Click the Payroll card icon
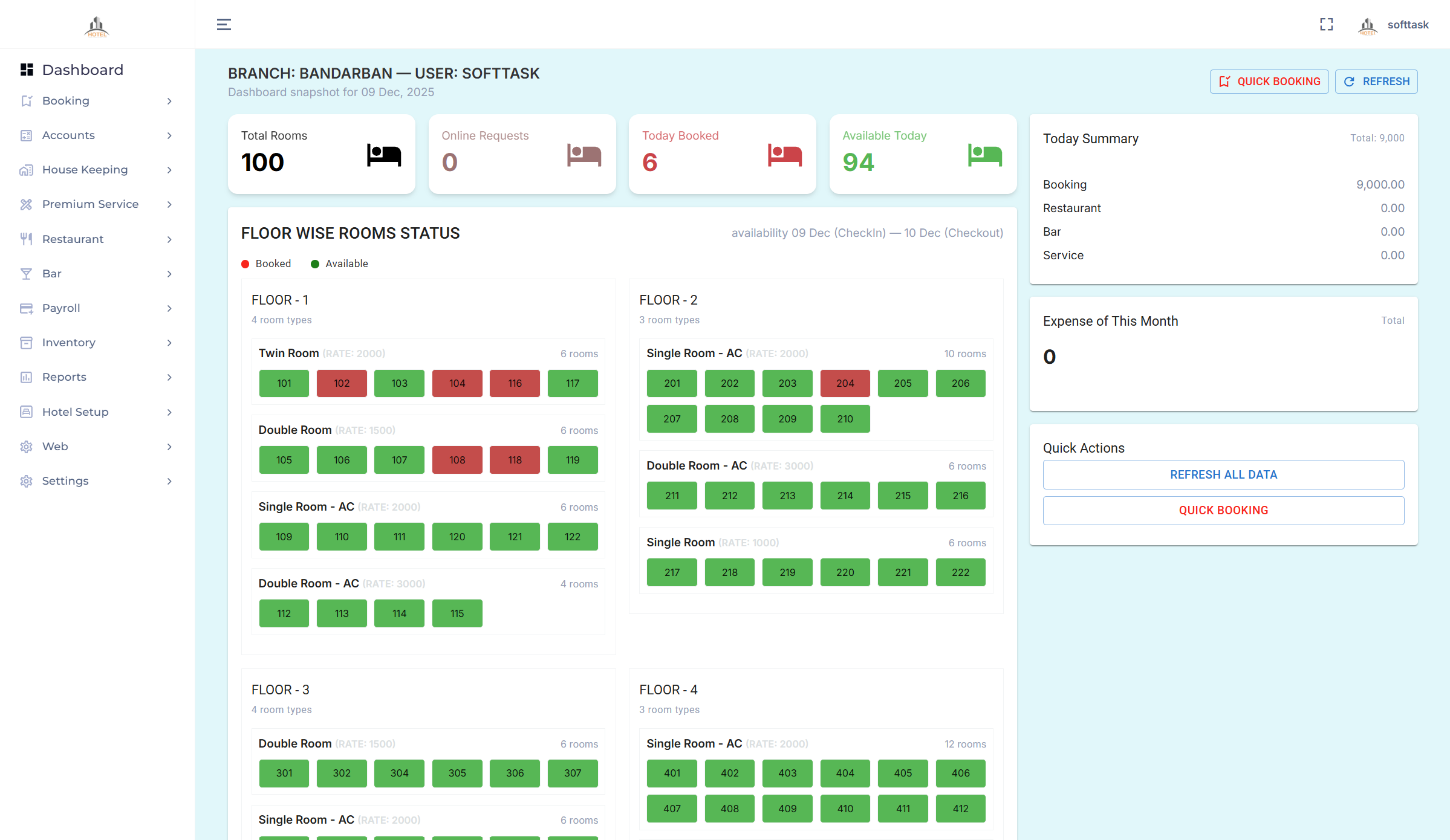Image resolution: width=1450 pixels, height=840 pixels. pos(26,308)
